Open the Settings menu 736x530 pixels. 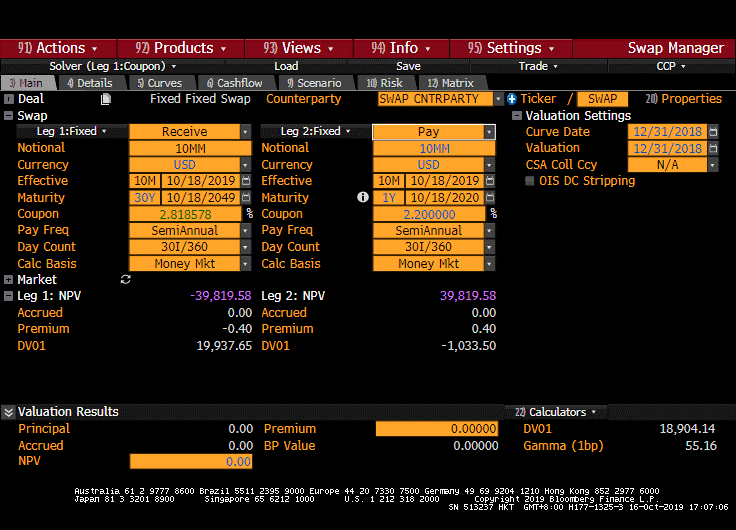(x=511, y=48)
